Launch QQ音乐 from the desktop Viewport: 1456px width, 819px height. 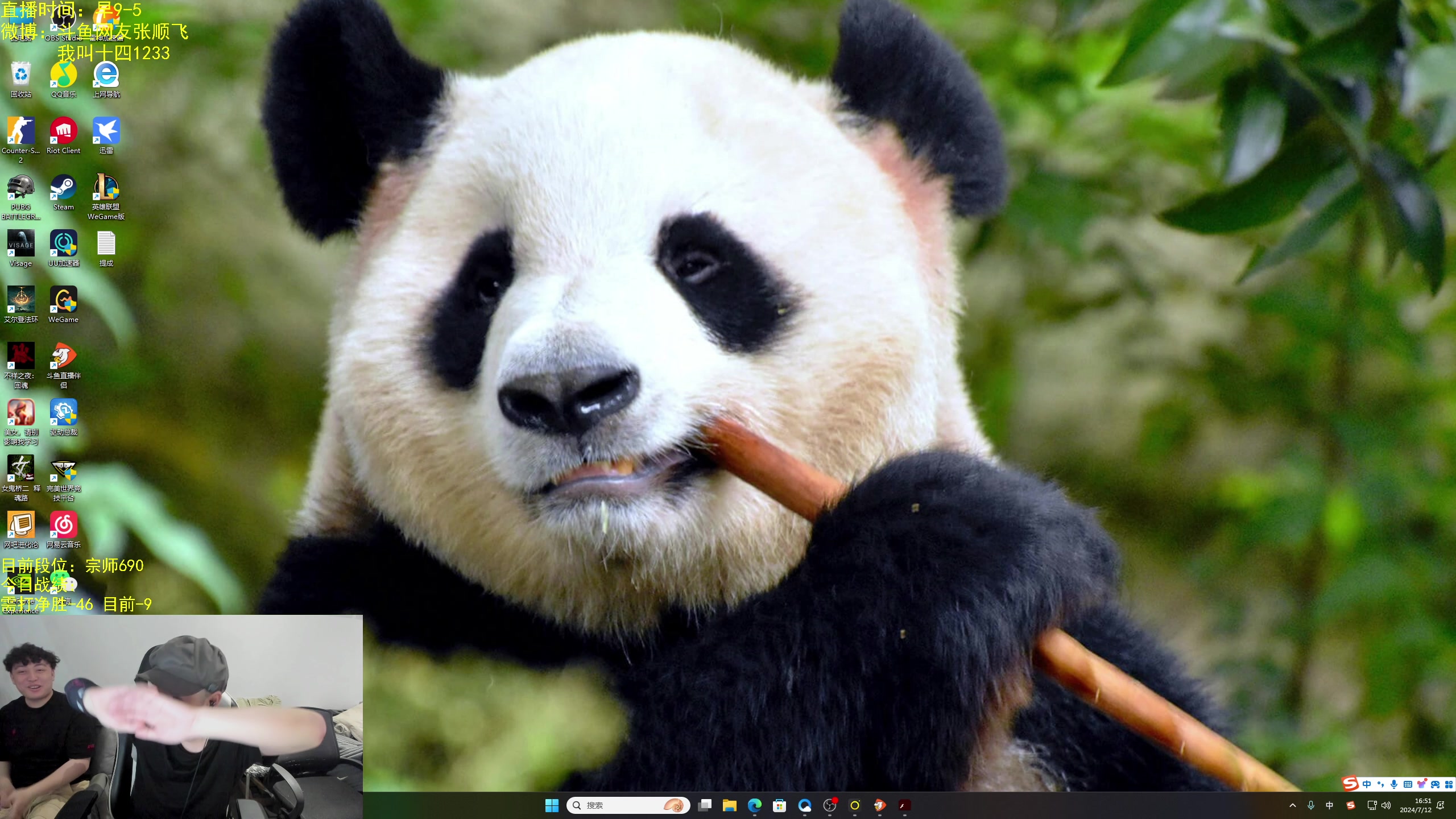coord(64,80)
